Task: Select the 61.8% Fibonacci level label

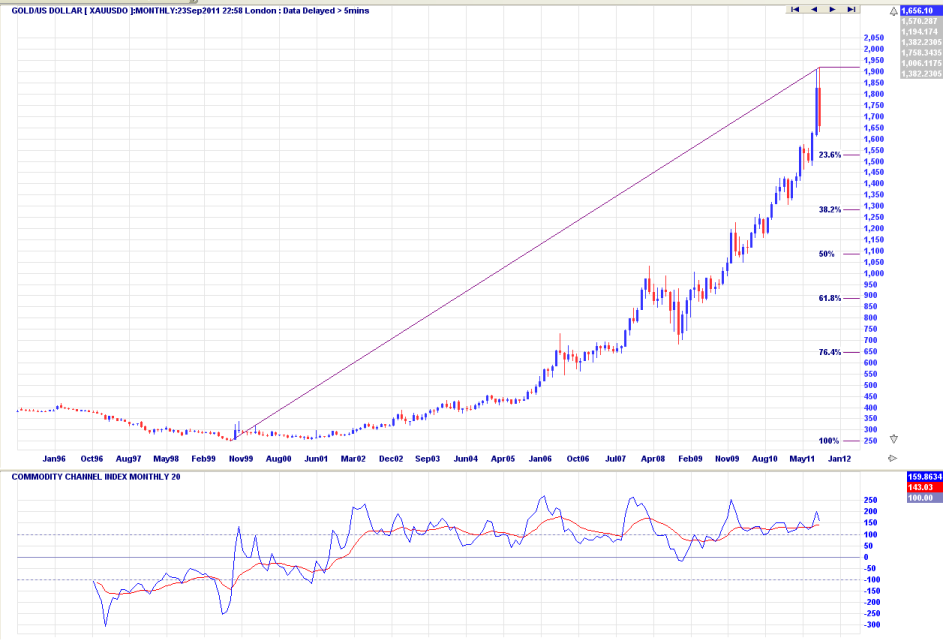Action: coord(829,298)
